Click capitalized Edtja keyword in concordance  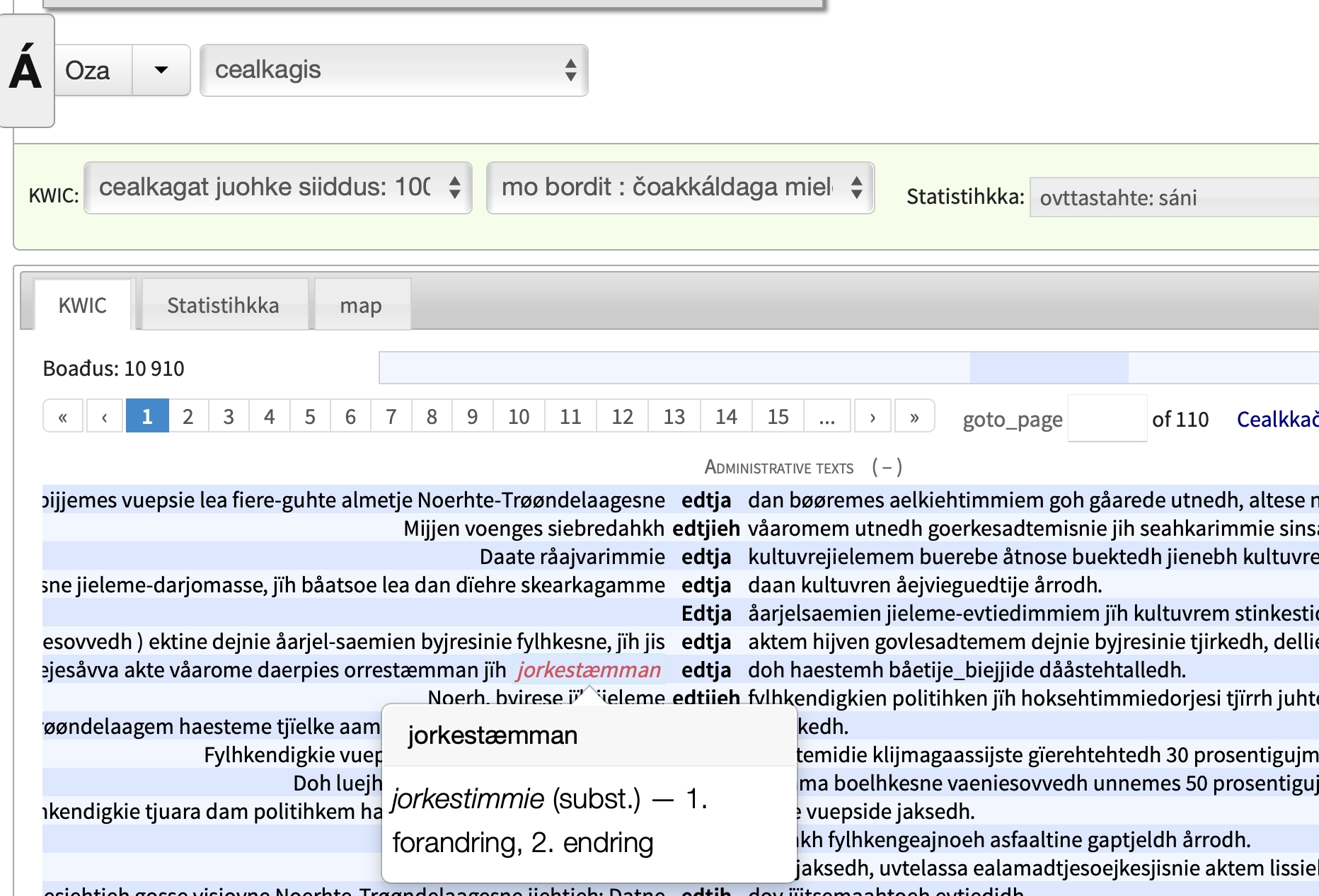[x=706, y=613]
